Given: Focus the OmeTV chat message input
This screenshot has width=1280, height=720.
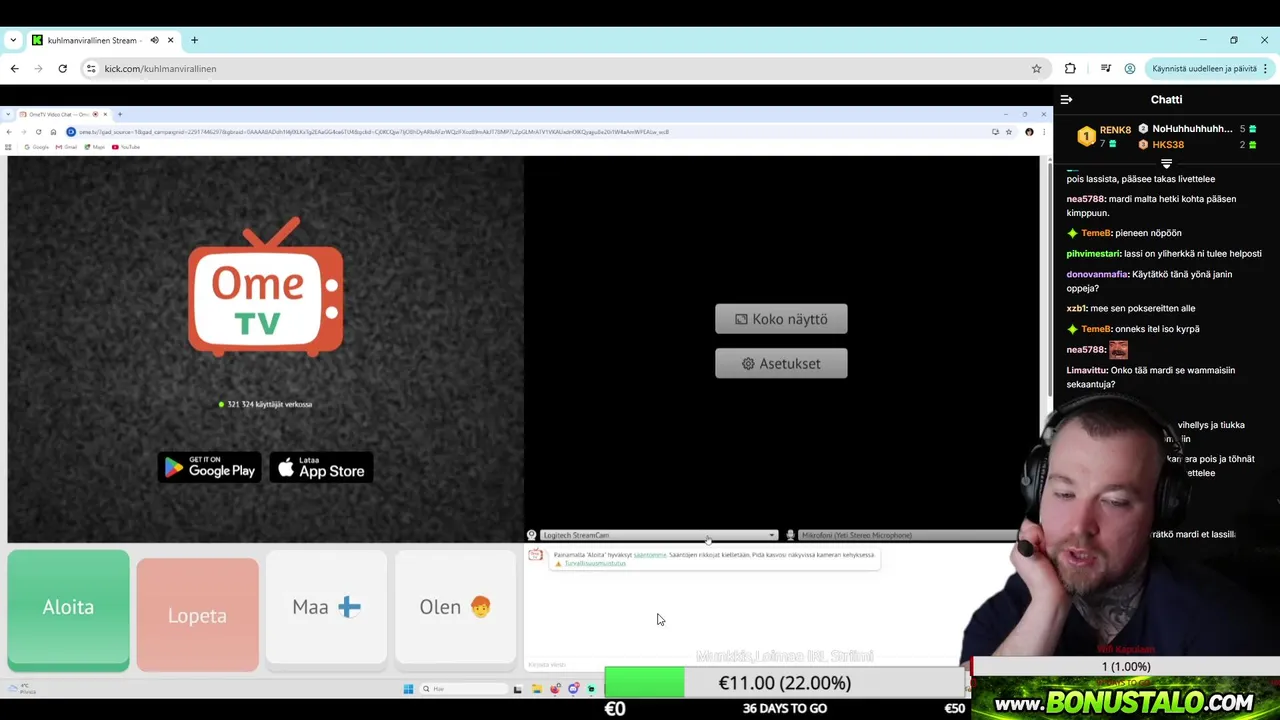Looking at the screenshot, I should click(x=740, y=664).
